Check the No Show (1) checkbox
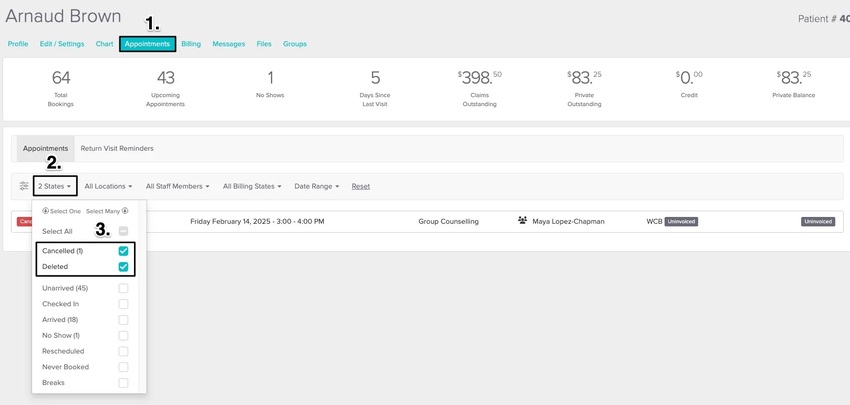Screen dimensions: 850x405 coord(124,336)
